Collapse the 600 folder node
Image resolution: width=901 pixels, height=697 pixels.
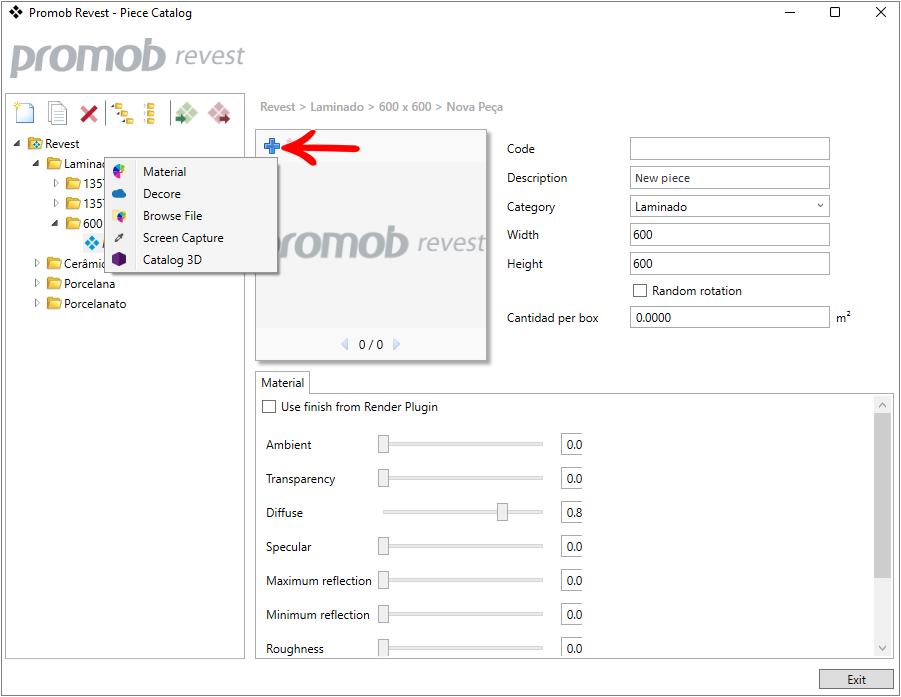[55, 223]
